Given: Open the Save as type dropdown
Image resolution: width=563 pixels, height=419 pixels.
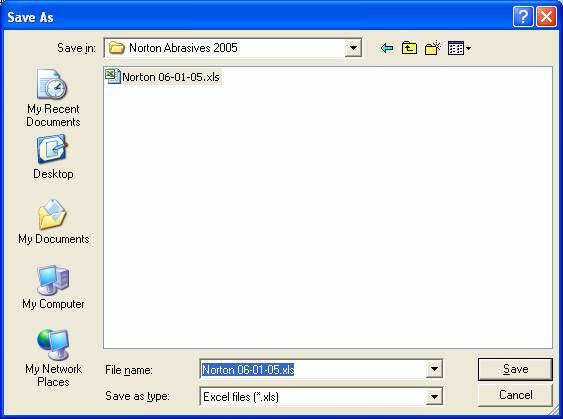Looking at the screenshot, I should click(434, 396).
